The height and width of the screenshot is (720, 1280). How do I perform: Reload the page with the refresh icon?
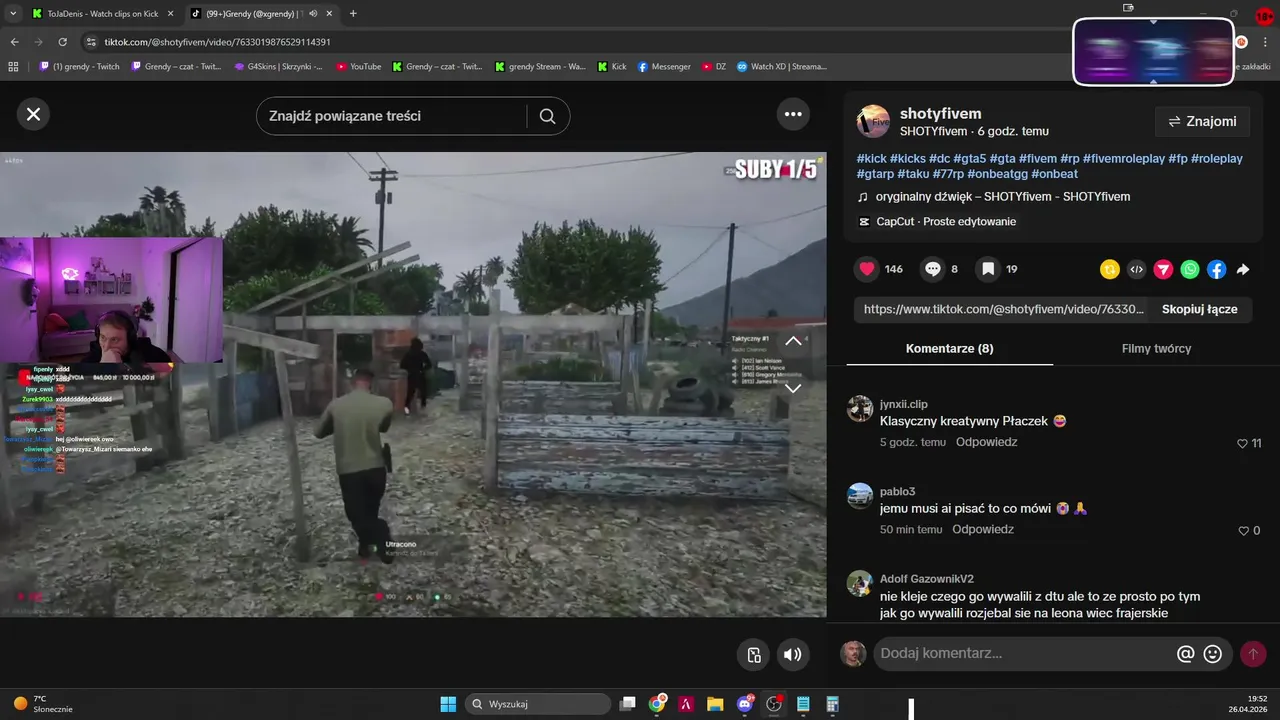[x=63, y=42]
